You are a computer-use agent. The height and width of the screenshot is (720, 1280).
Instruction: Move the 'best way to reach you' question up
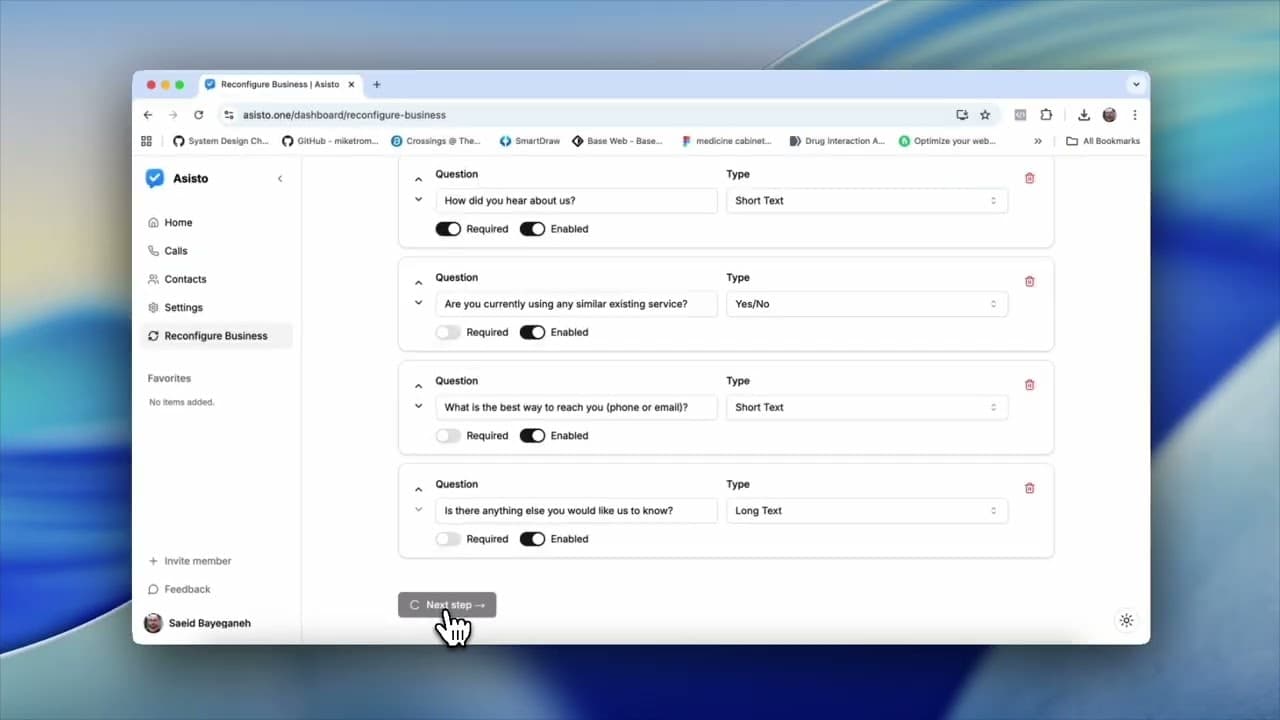pyautogui.click(x=418, y=384)
